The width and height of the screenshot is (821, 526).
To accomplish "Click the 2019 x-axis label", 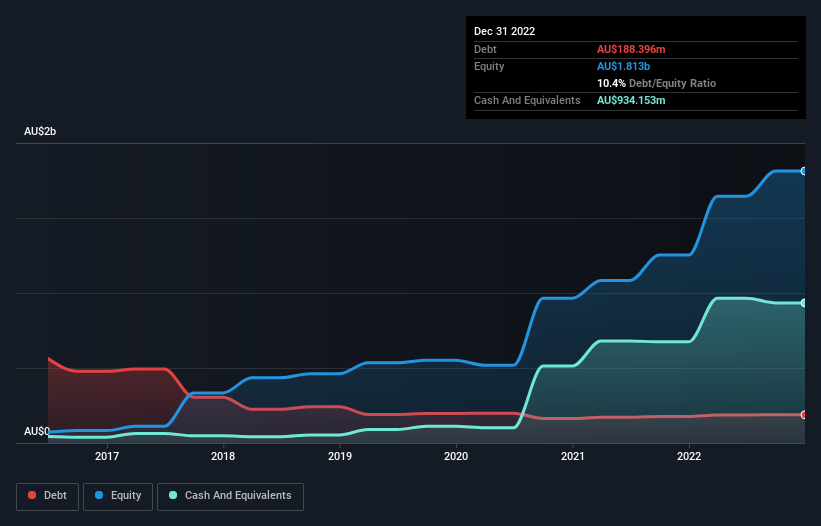I will (340, 456).
